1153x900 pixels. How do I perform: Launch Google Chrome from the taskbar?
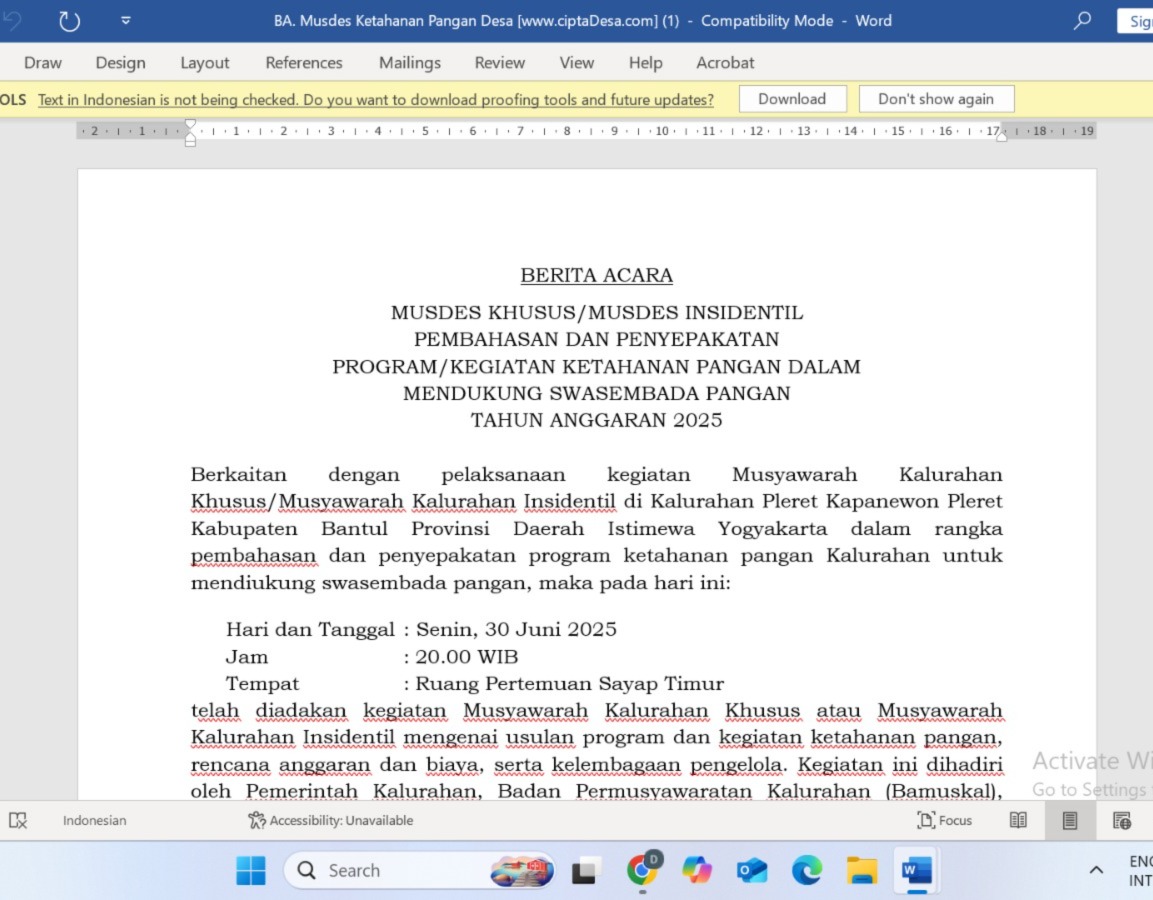(x=643, y=871)
